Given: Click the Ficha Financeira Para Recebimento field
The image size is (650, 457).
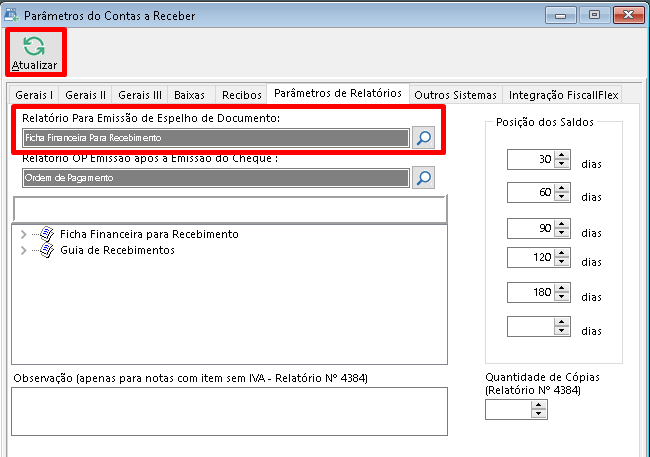Looking at the screenshot, I should point(216,138).
